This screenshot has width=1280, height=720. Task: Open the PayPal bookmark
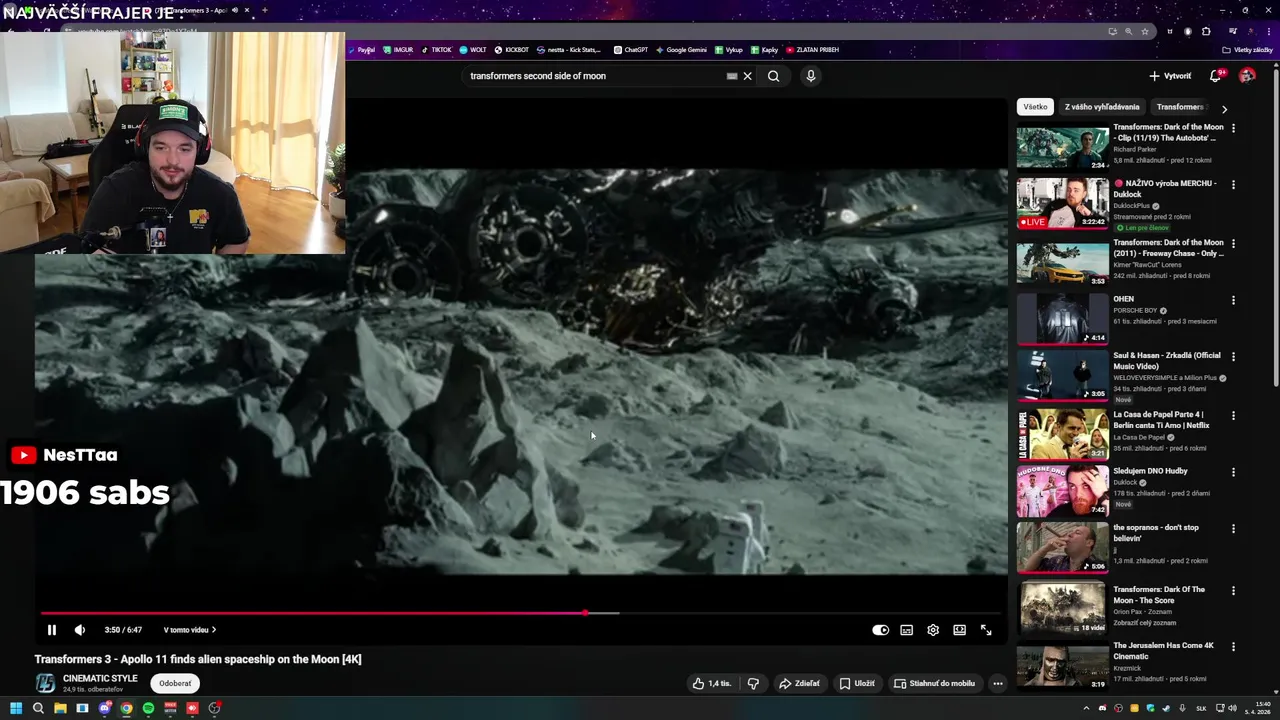pos(362,50)
